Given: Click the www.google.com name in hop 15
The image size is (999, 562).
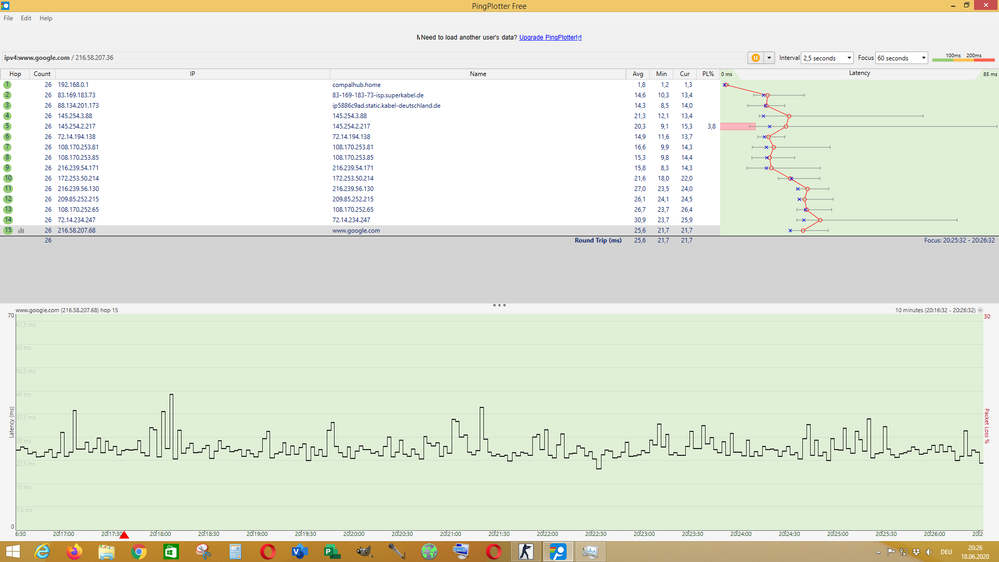Looking at the screenshot, I should 356,230.
